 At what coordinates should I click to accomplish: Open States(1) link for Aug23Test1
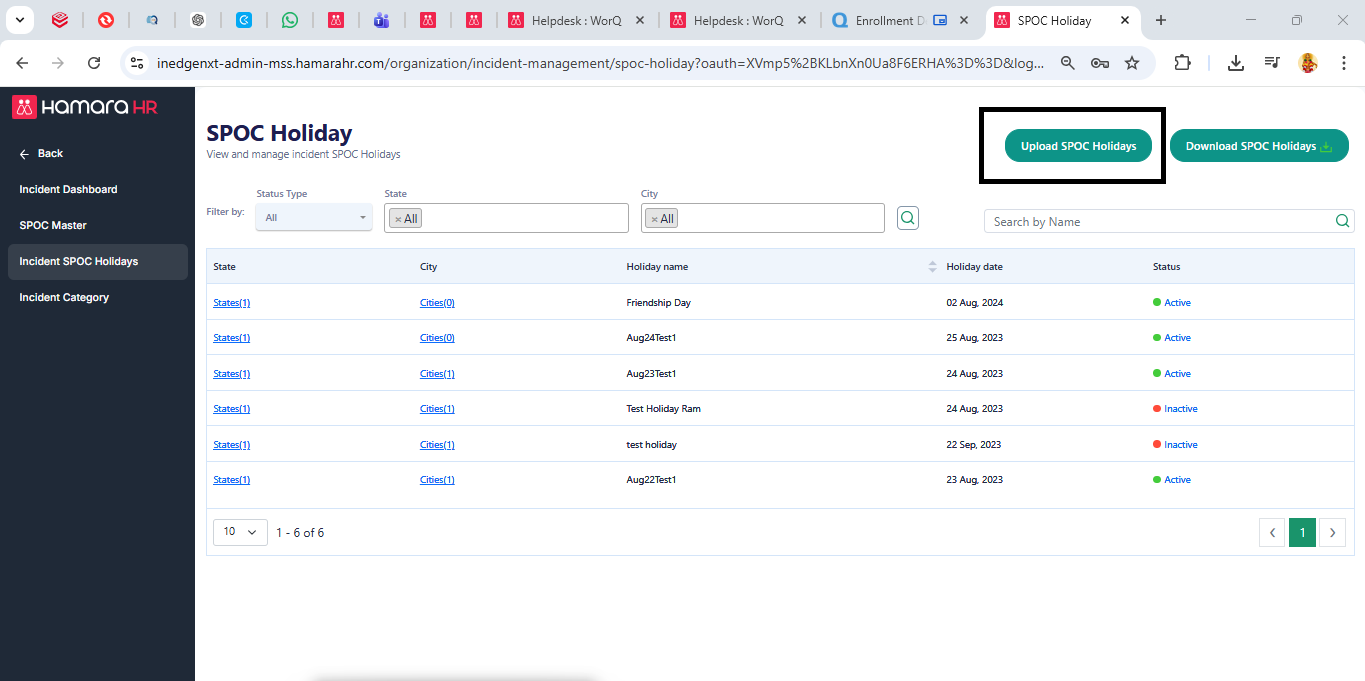[231, 373]
